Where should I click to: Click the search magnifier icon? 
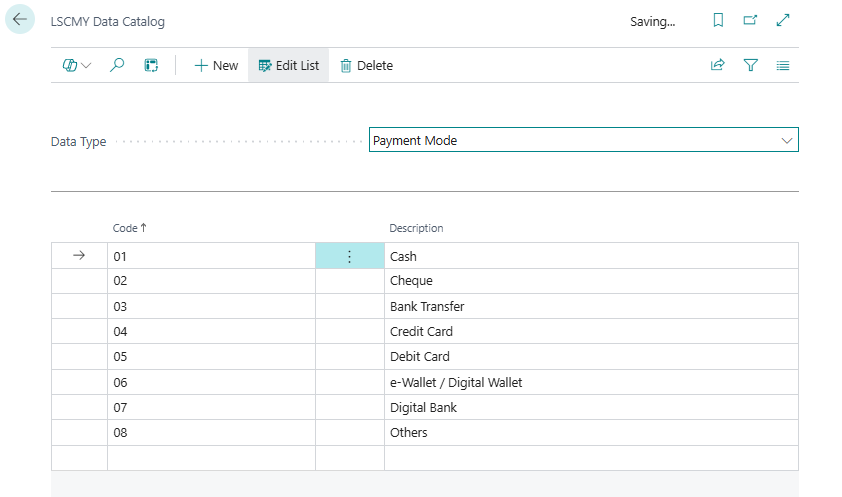pos(117,65)
